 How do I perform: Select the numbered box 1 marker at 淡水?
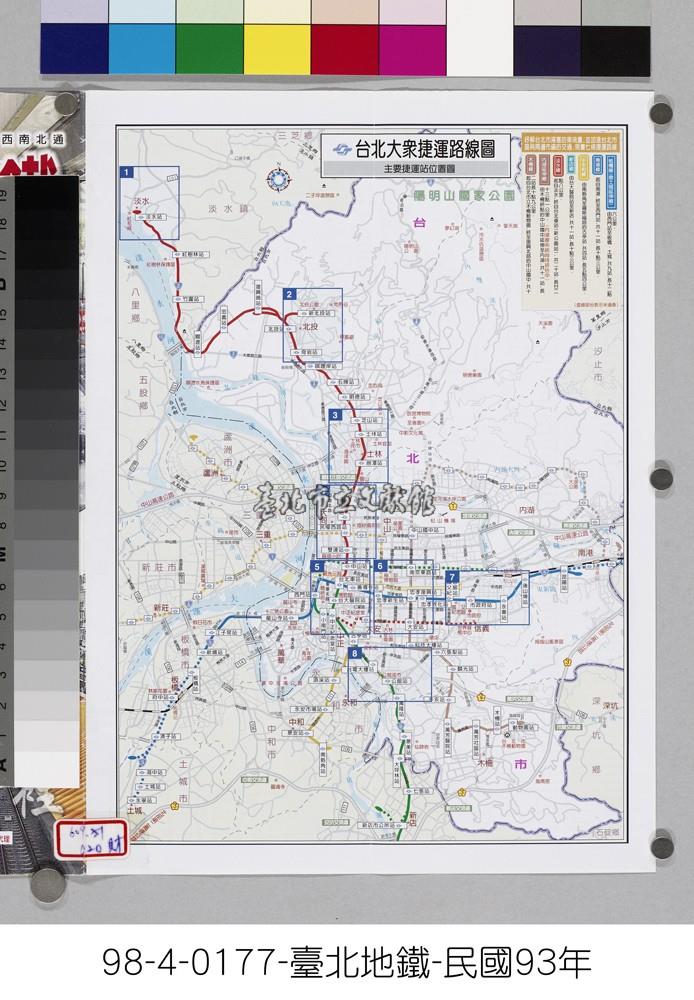point(127,173)
